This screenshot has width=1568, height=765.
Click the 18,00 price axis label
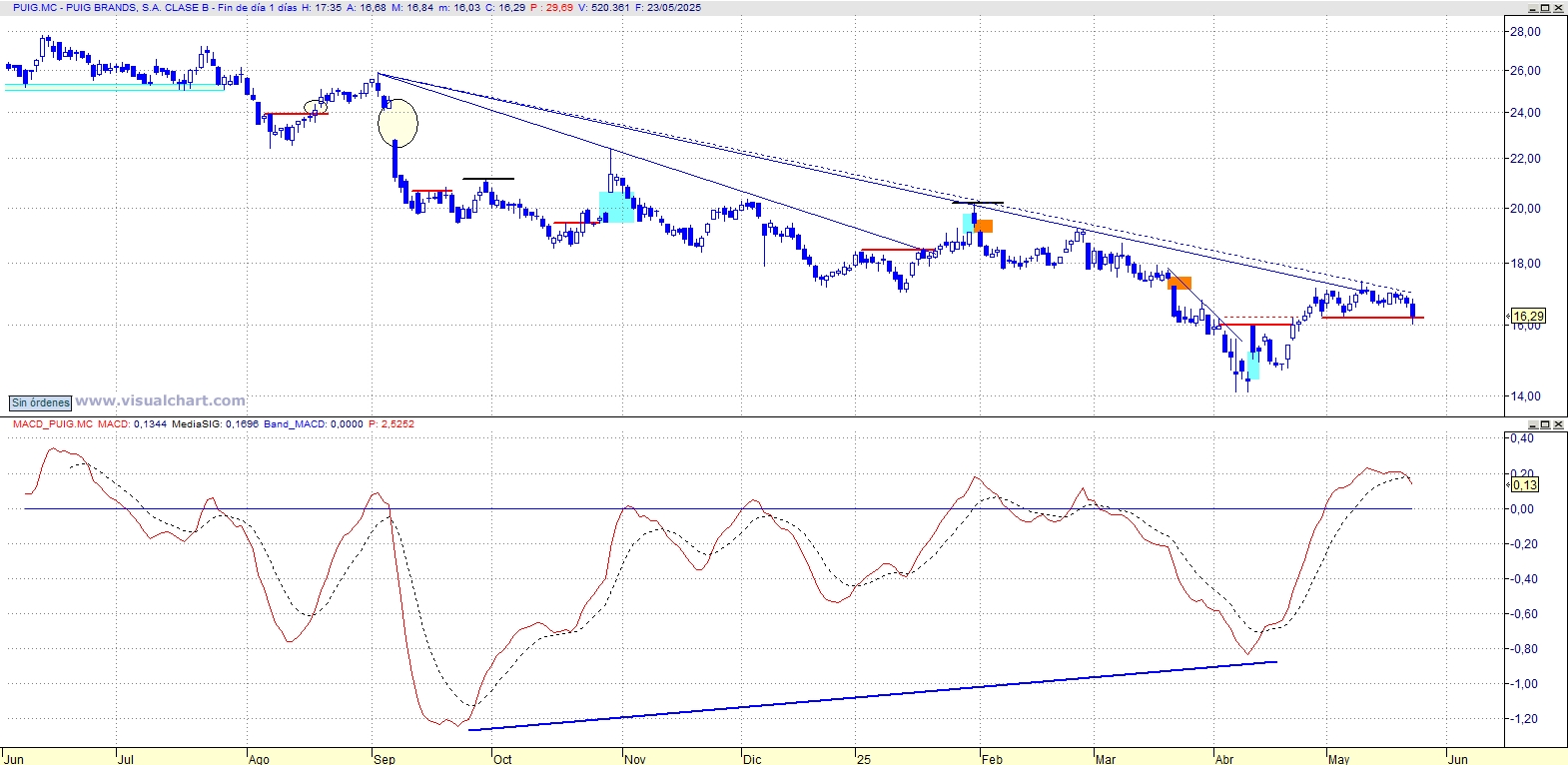click(1525, 264)
